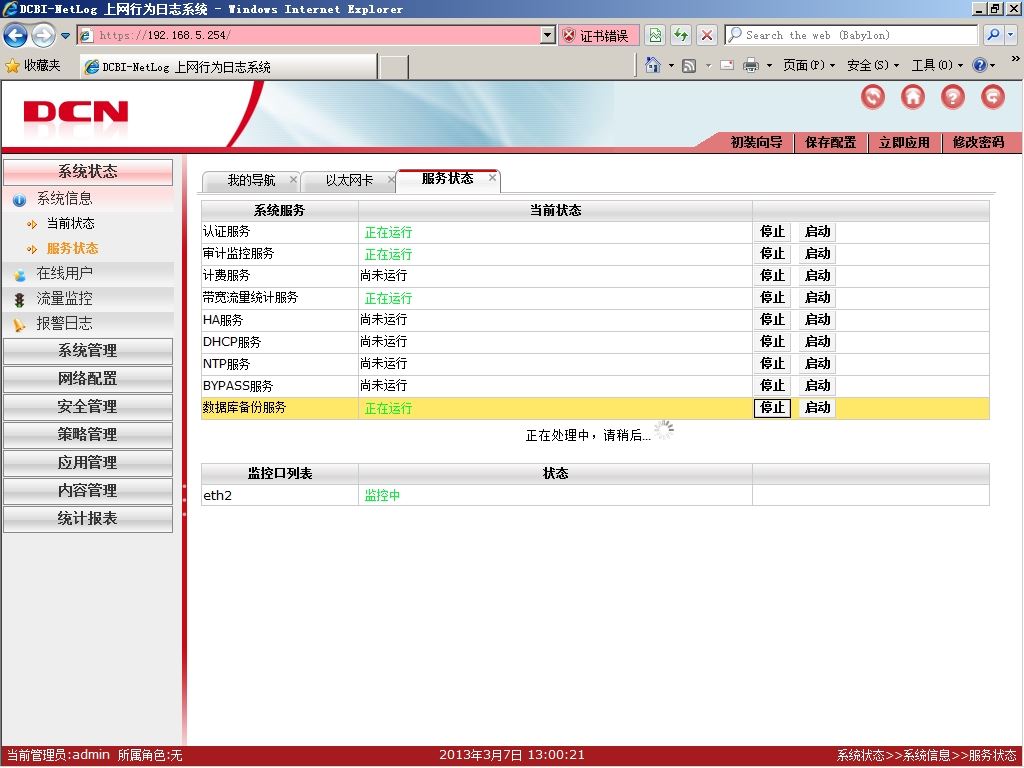The width and height of the screenshot is (1024, 768).
Task: Open the 页面(P) menu
Action: [809, 65]
